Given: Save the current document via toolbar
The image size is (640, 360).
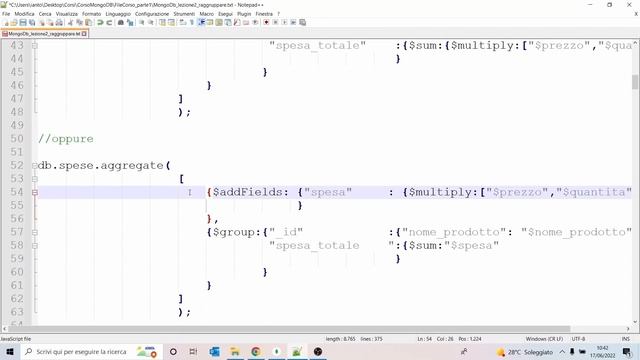Looking at the screenshot, I should 23,23.
